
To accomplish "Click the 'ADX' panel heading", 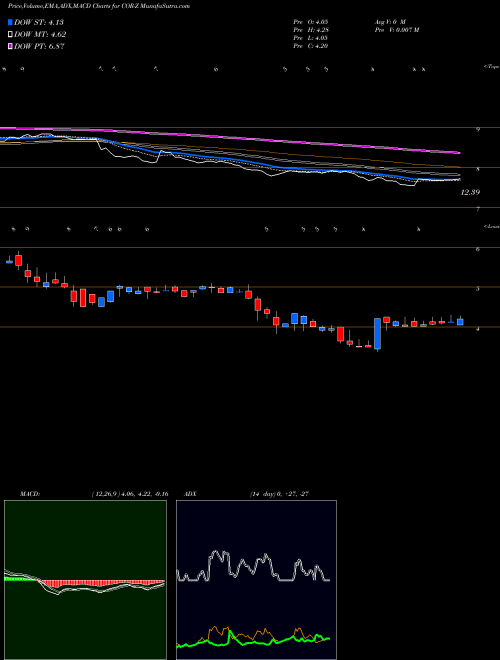I will [190, 494].
